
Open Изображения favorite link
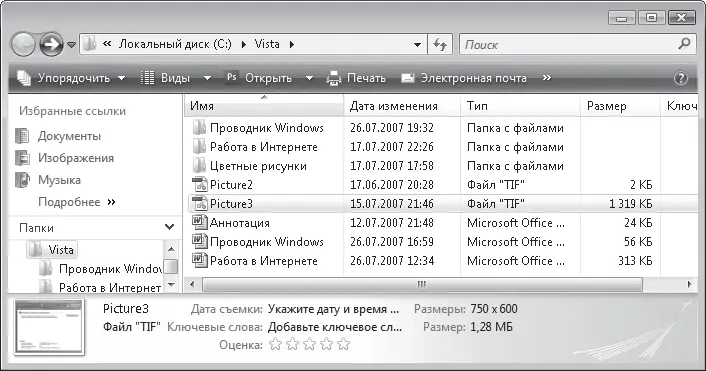click(x=76, y=158)
